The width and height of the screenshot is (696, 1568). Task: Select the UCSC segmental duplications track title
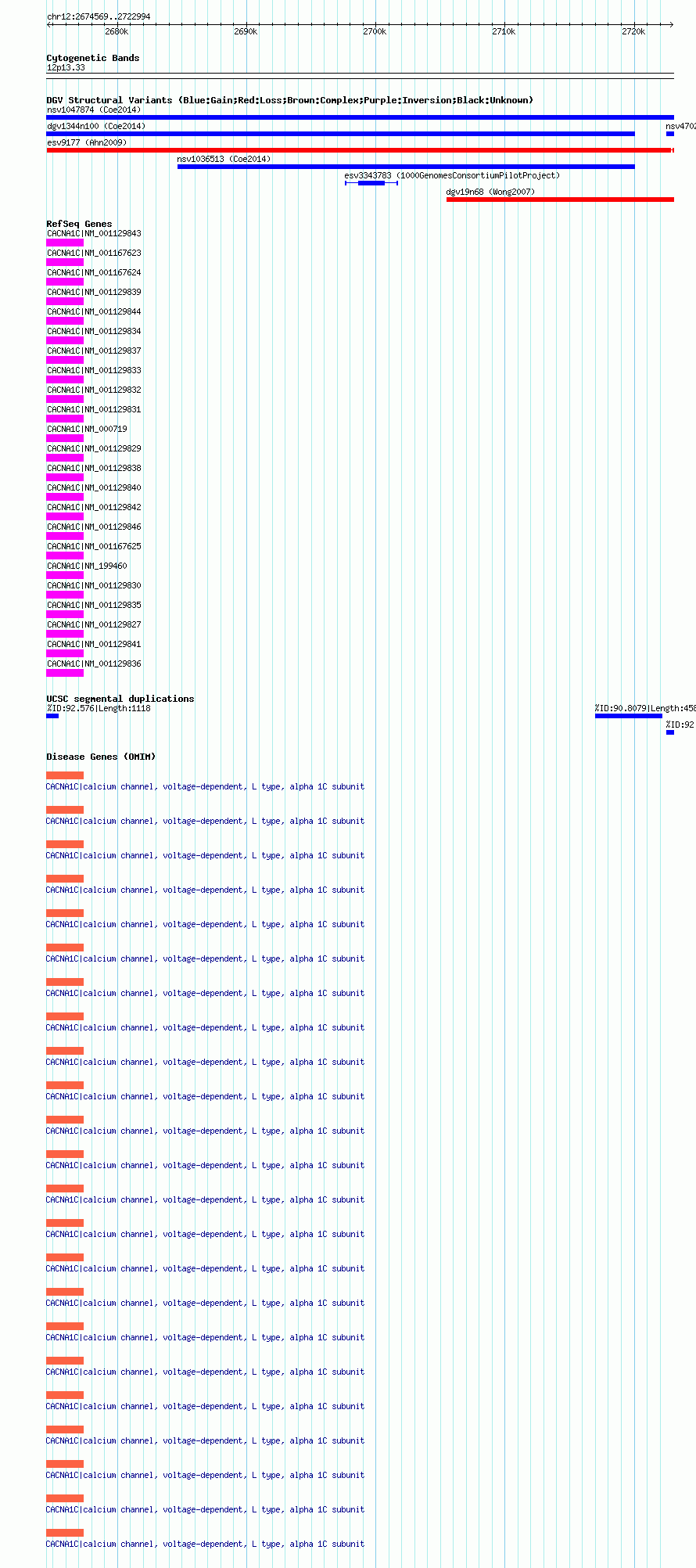click(120, 699)
